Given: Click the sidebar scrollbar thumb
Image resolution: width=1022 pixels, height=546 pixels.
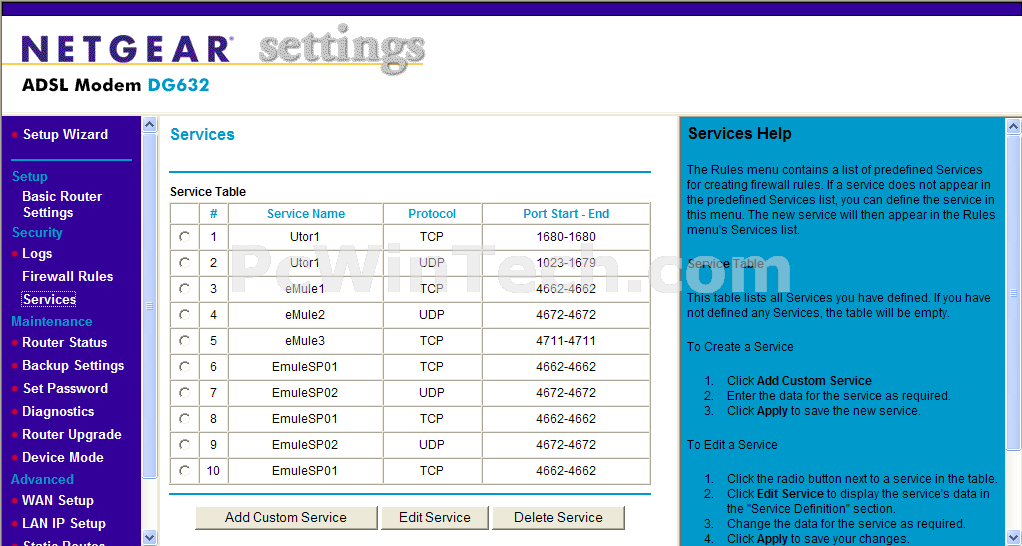Looking at the screenshot, I should click(x=149, y=306).
